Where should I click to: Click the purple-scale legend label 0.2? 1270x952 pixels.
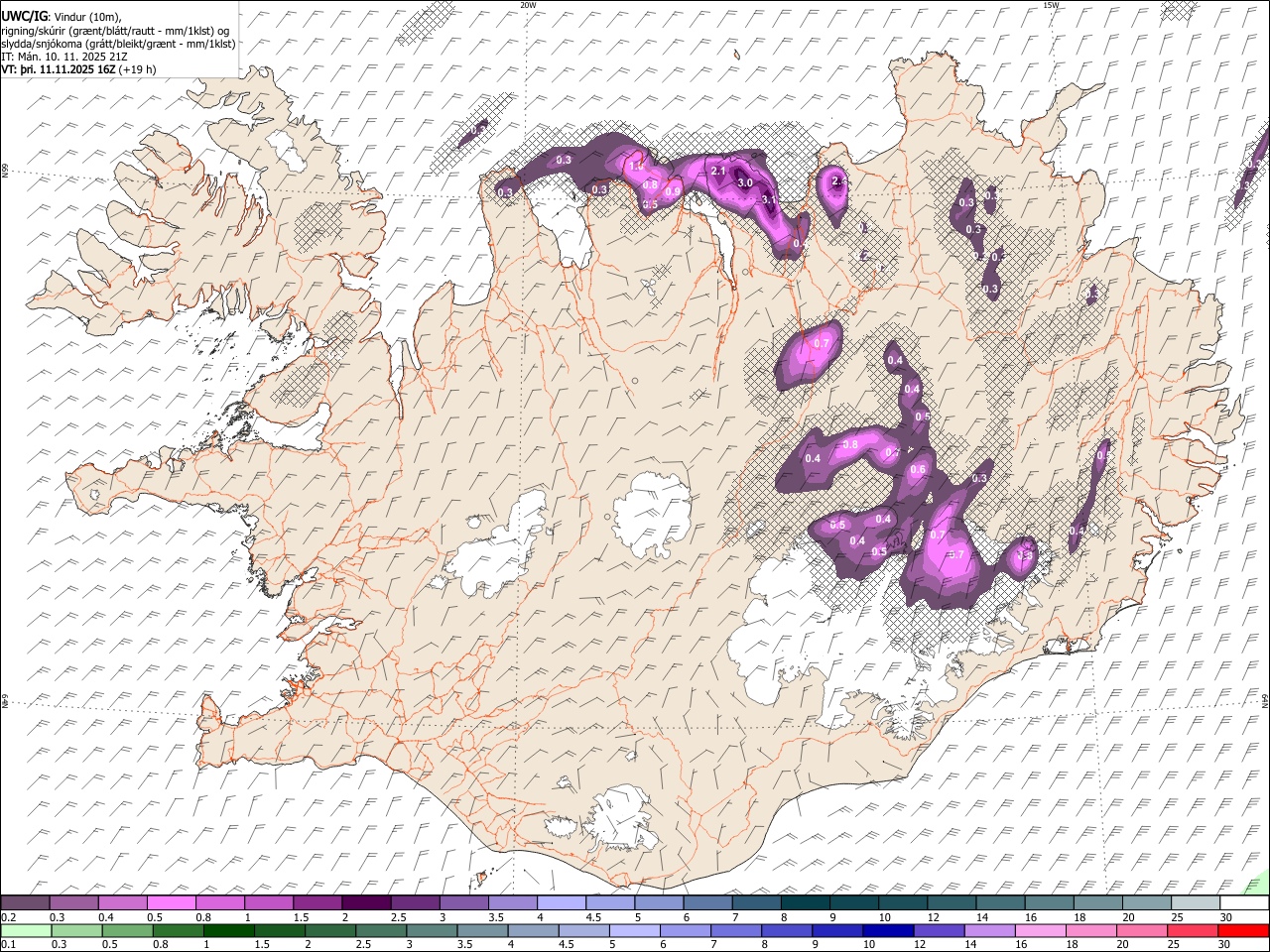(8, 917)
